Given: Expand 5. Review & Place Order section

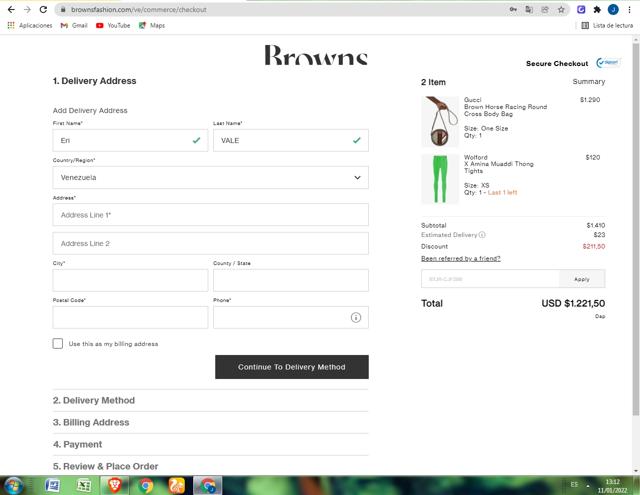Looking at the screenshot, I should pos(211,466).
